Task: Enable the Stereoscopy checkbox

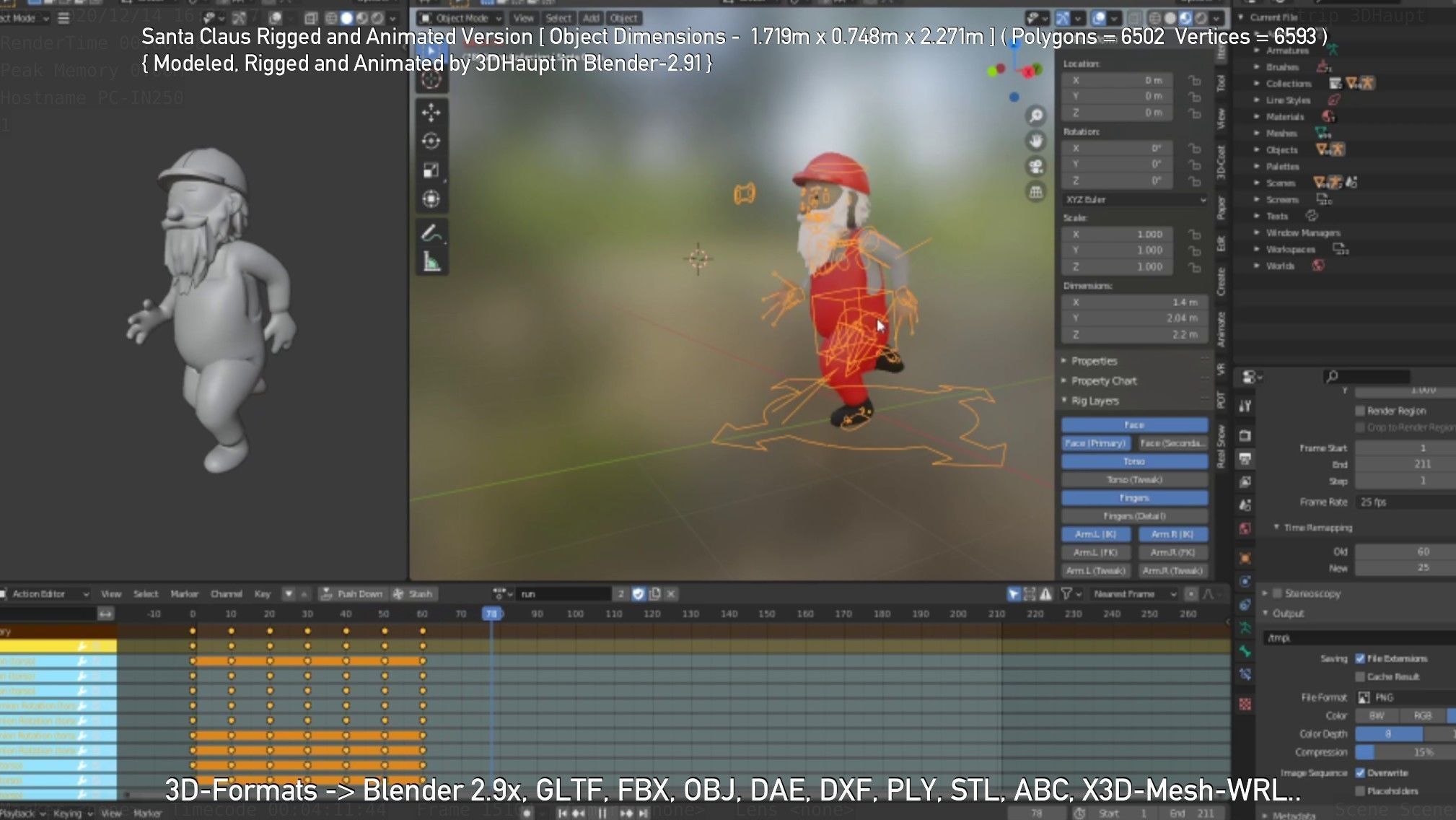Action: pos(1277,593)
